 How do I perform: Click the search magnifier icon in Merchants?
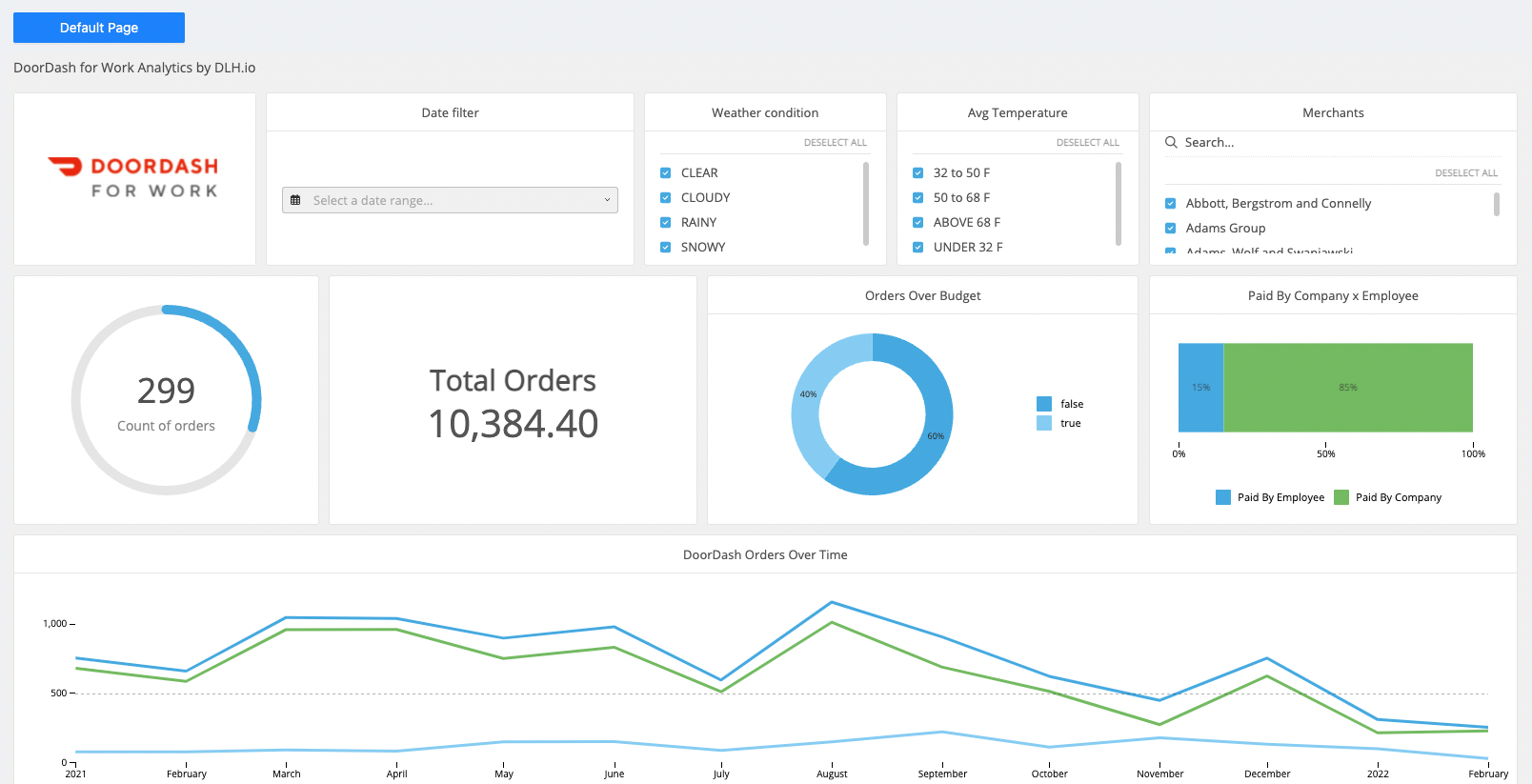tap(1171, 142)
